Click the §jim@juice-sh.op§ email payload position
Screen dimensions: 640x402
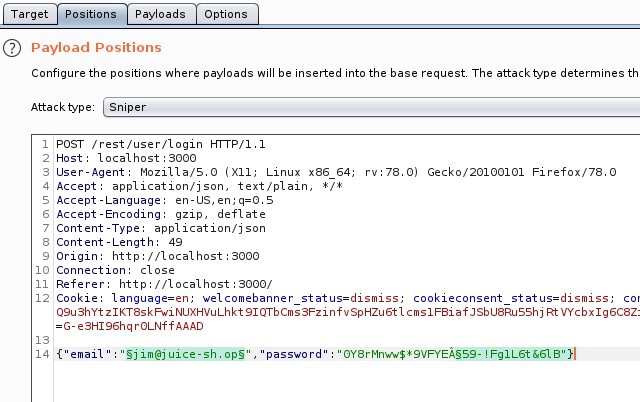(185, 354)
